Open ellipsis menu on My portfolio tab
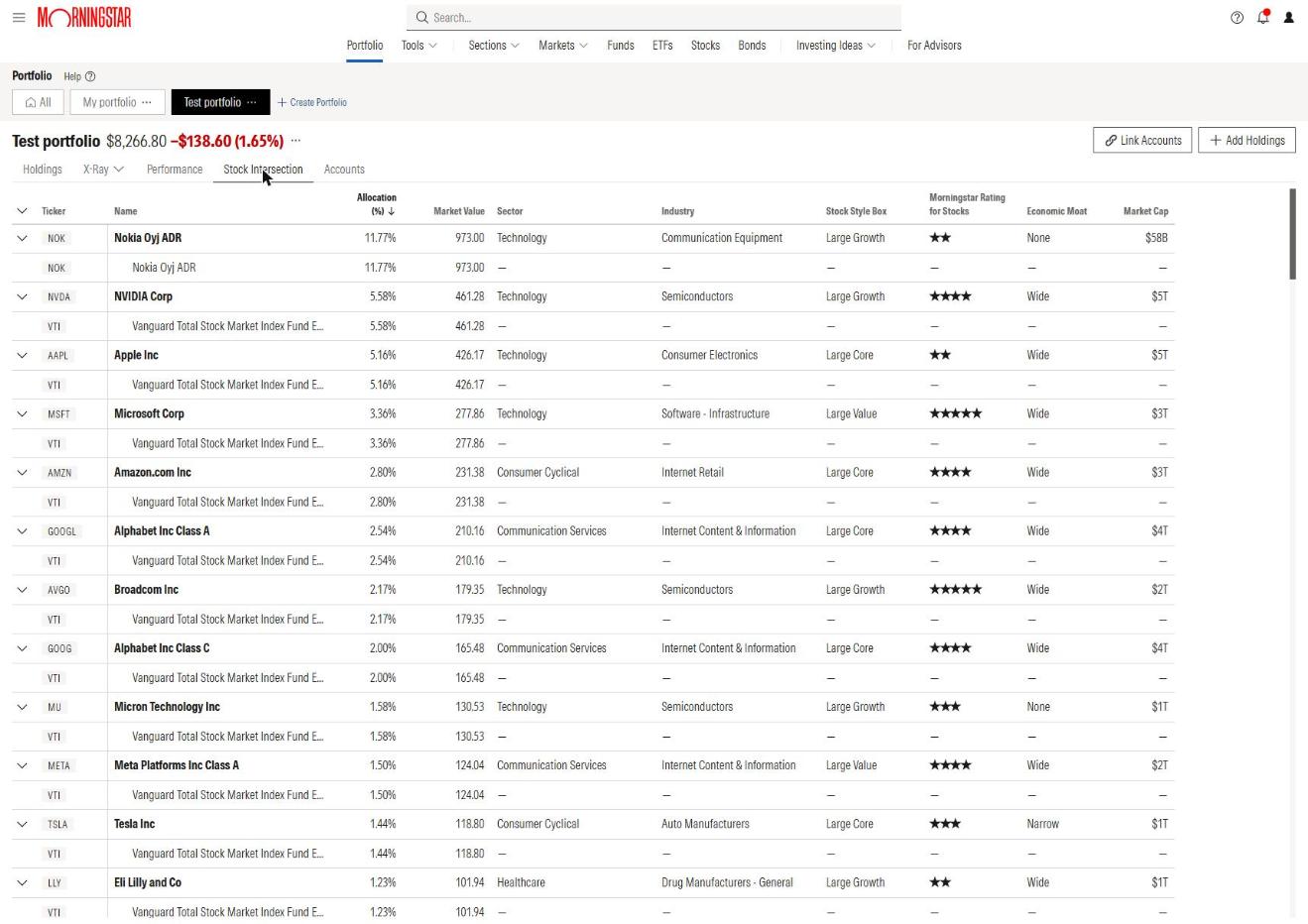 tap(147, 102)
